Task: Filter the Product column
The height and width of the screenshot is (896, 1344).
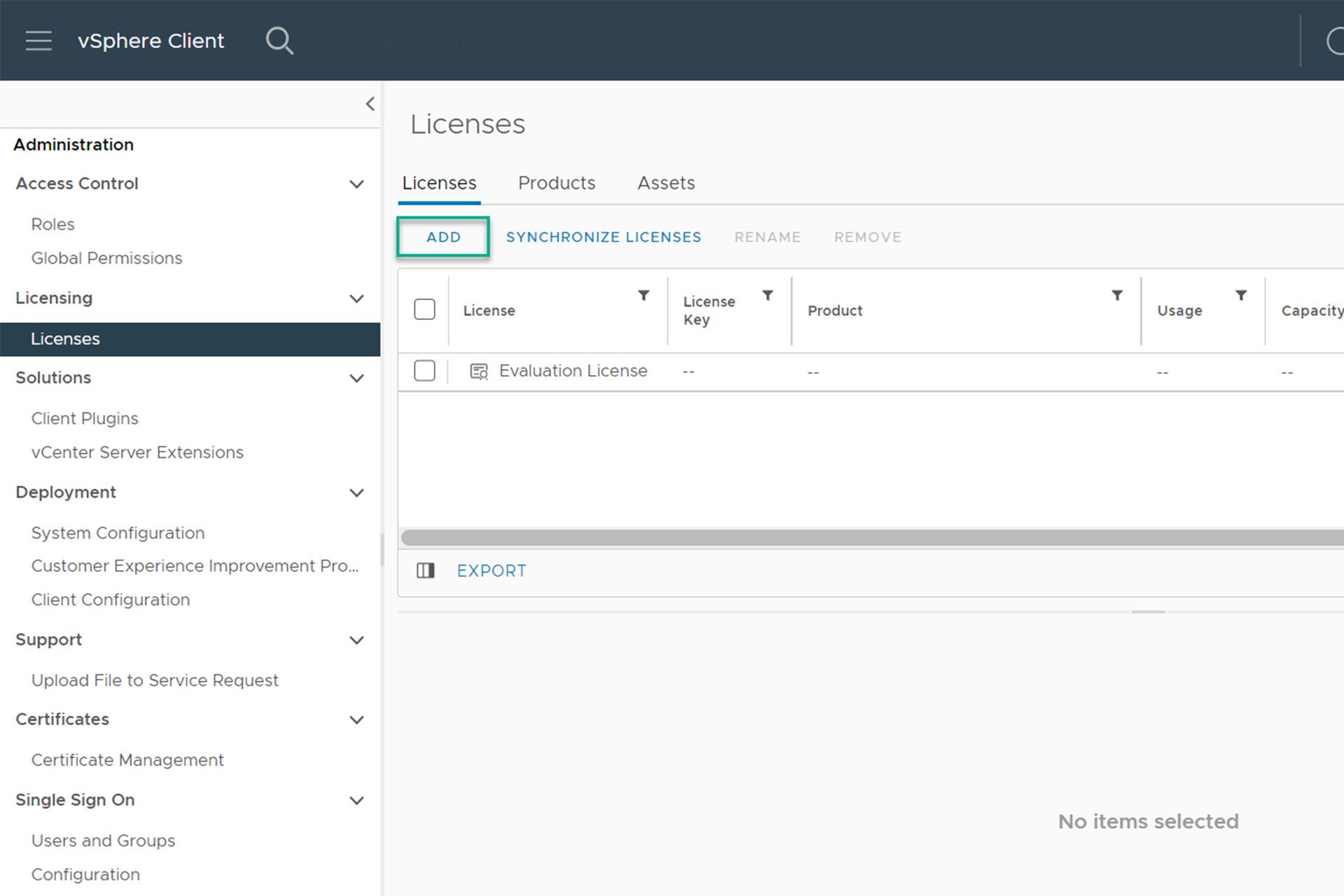Action: (x=1117, y=295)
